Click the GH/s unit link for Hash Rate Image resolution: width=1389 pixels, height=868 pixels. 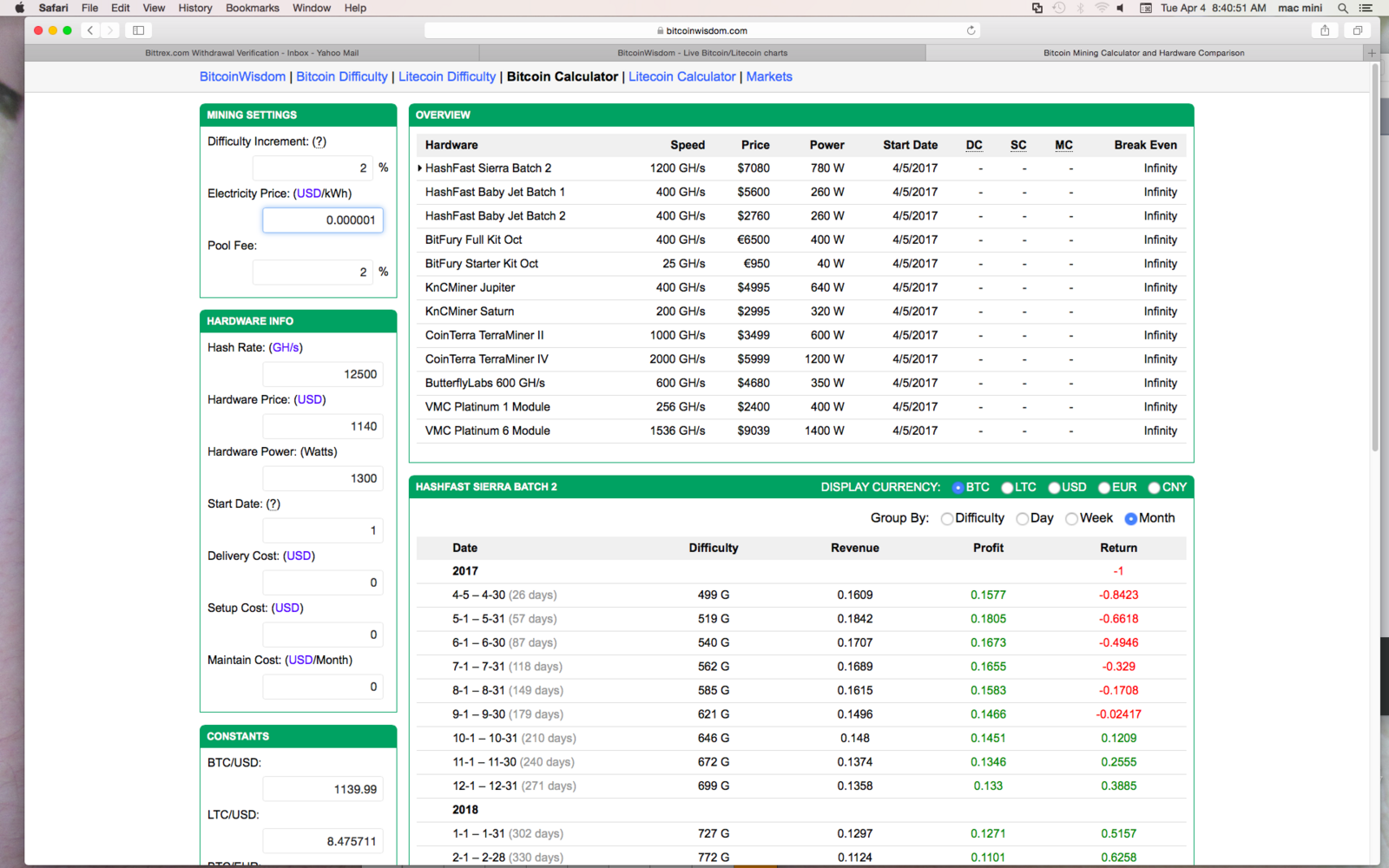pyautogui.click(x=286, y=347)
